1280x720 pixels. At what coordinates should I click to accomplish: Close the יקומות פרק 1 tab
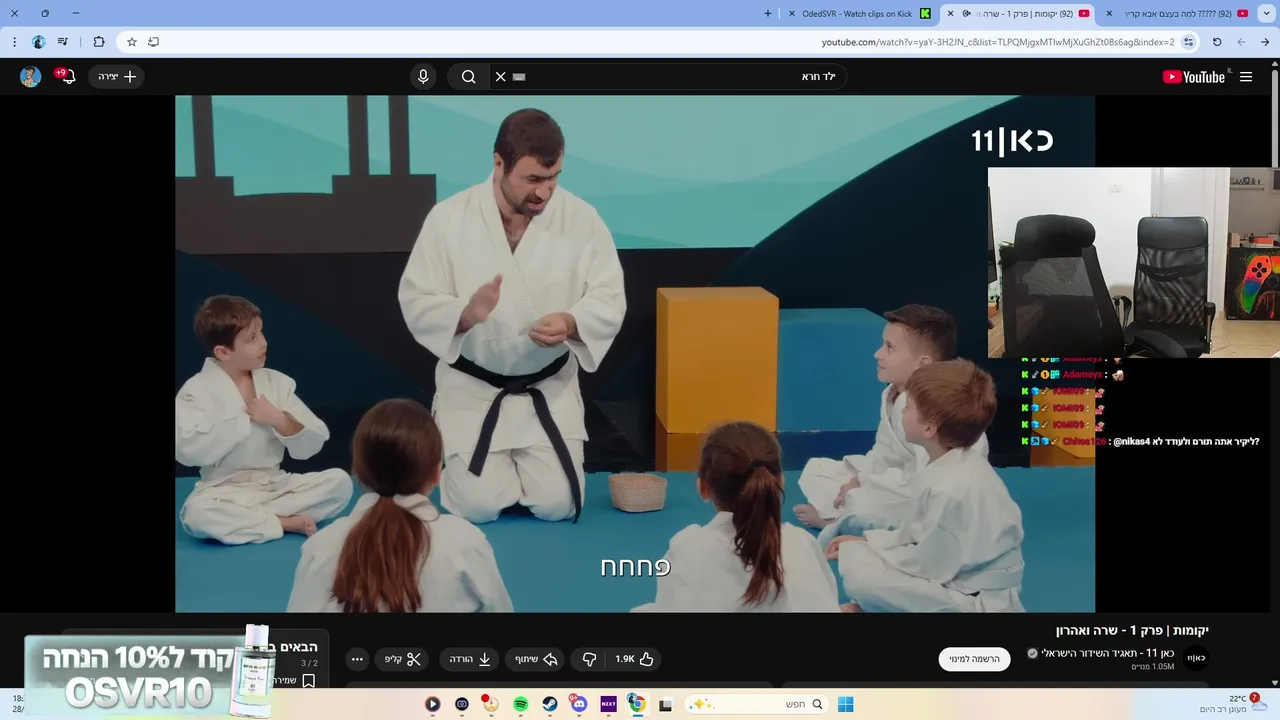(951, 14)
